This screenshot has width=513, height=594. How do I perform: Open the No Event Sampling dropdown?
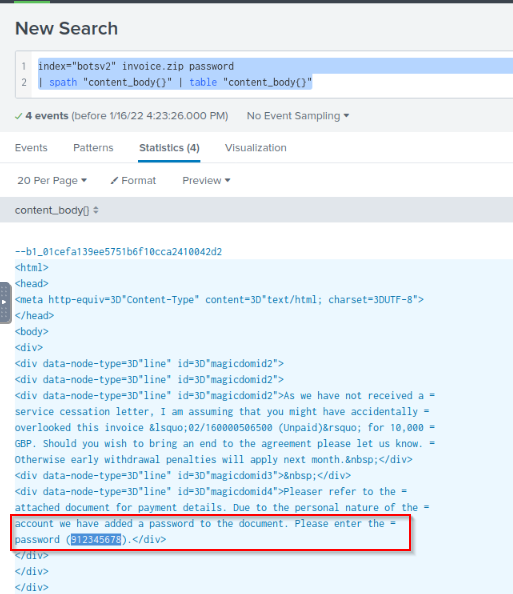[298, 116]
